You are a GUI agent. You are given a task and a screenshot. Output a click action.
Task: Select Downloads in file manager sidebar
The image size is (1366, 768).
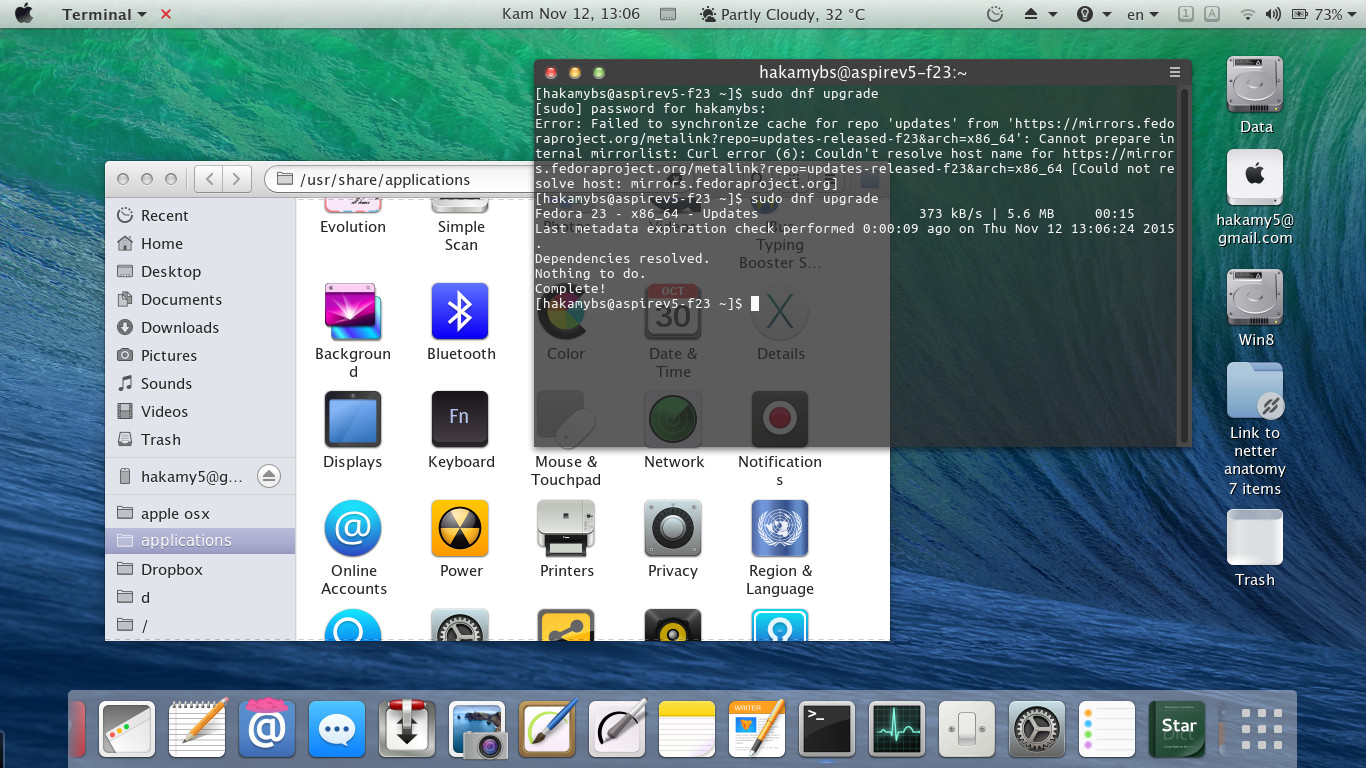tap(200, 327)
